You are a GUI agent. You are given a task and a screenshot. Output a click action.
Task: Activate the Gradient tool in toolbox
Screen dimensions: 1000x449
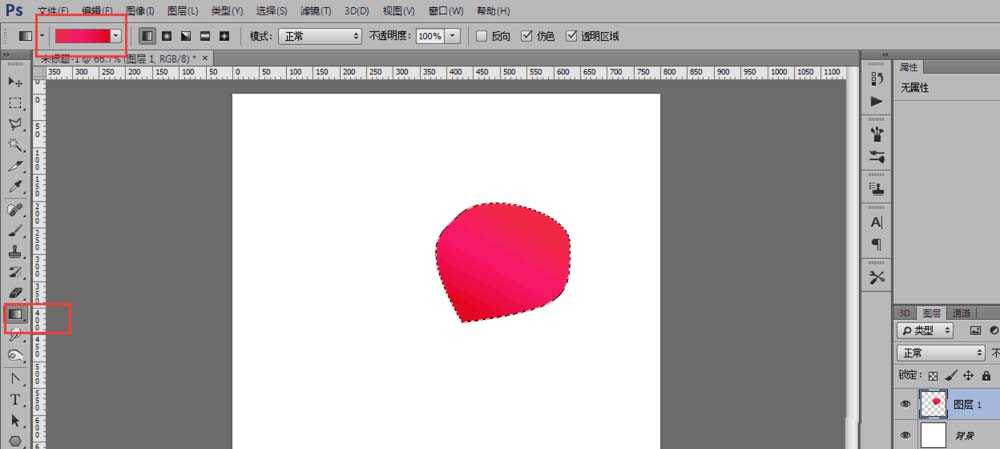pos(15,314)
